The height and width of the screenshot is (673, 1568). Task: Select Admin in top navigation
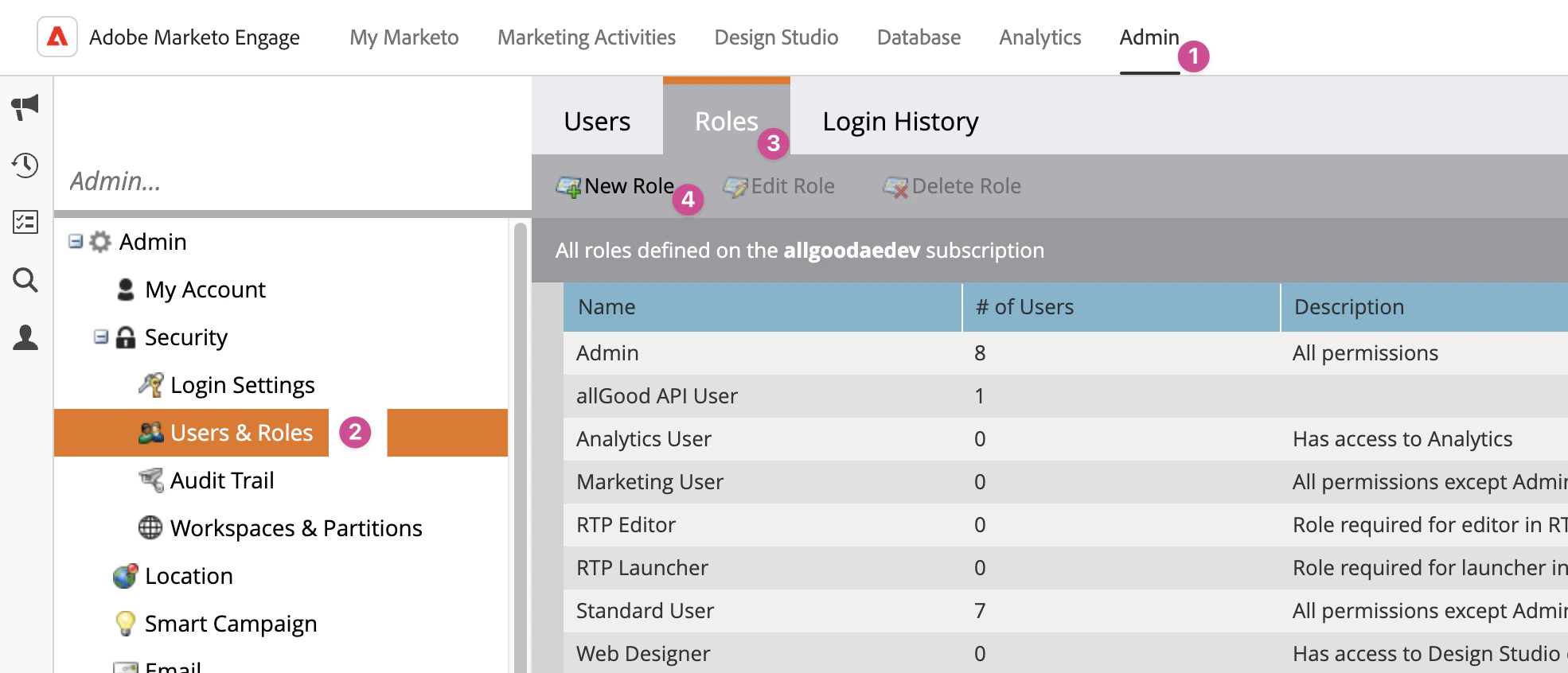[1149, 37]
